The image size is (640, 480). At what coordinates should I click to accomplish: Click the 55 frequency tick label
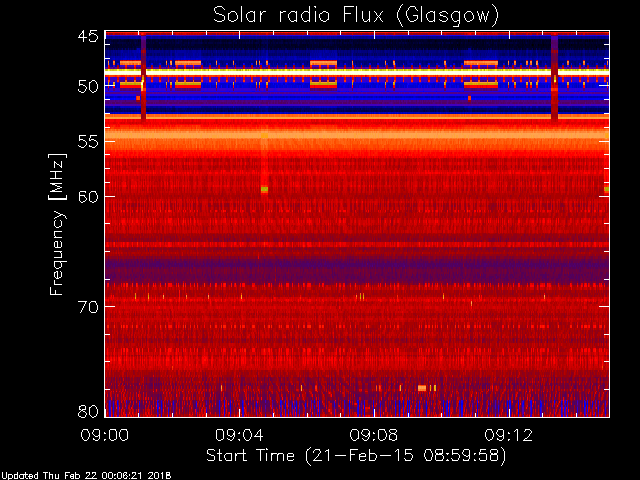pos(88,142)
